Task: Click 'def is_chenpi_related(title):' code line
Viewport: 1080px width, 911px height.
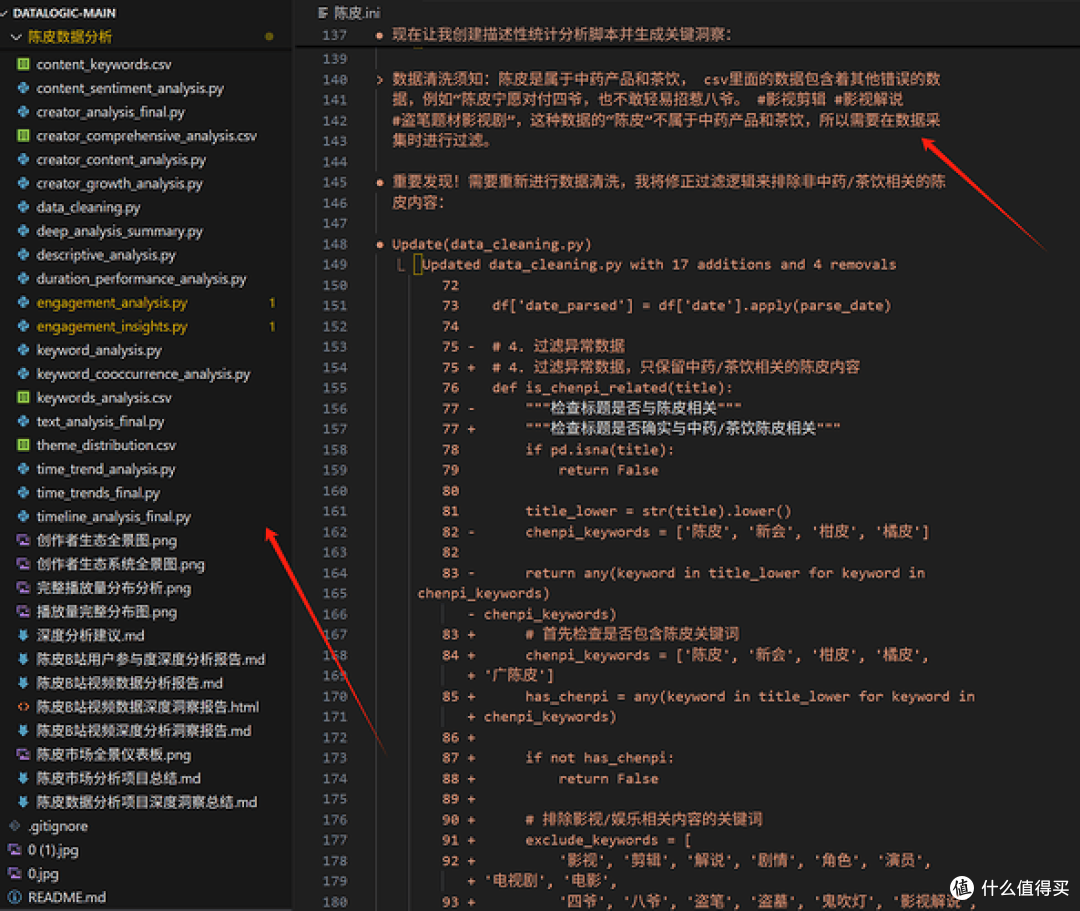Action: [612, 388]
